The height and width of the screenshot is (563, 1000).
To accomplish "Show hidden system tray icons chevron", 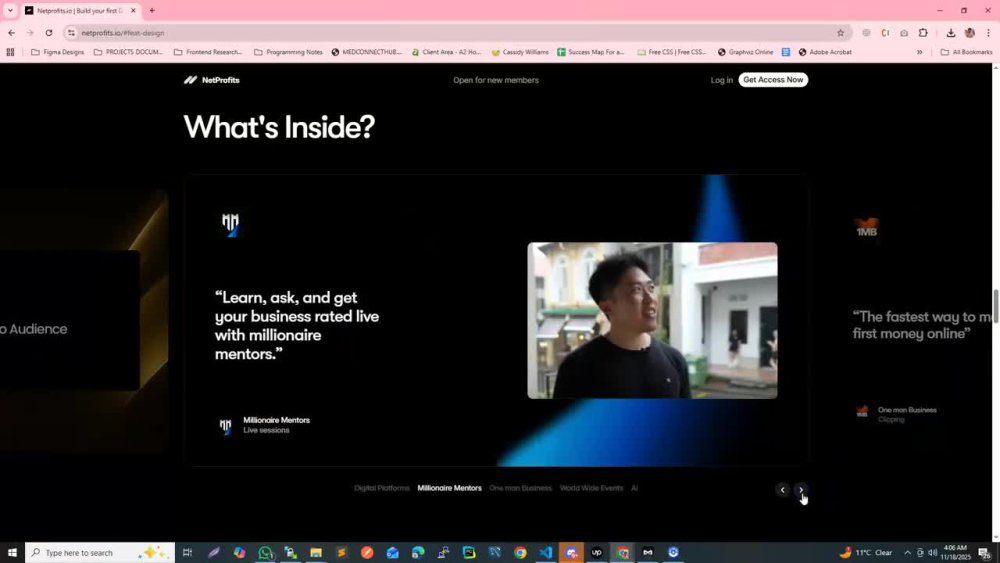I will (x=907, y=552).
